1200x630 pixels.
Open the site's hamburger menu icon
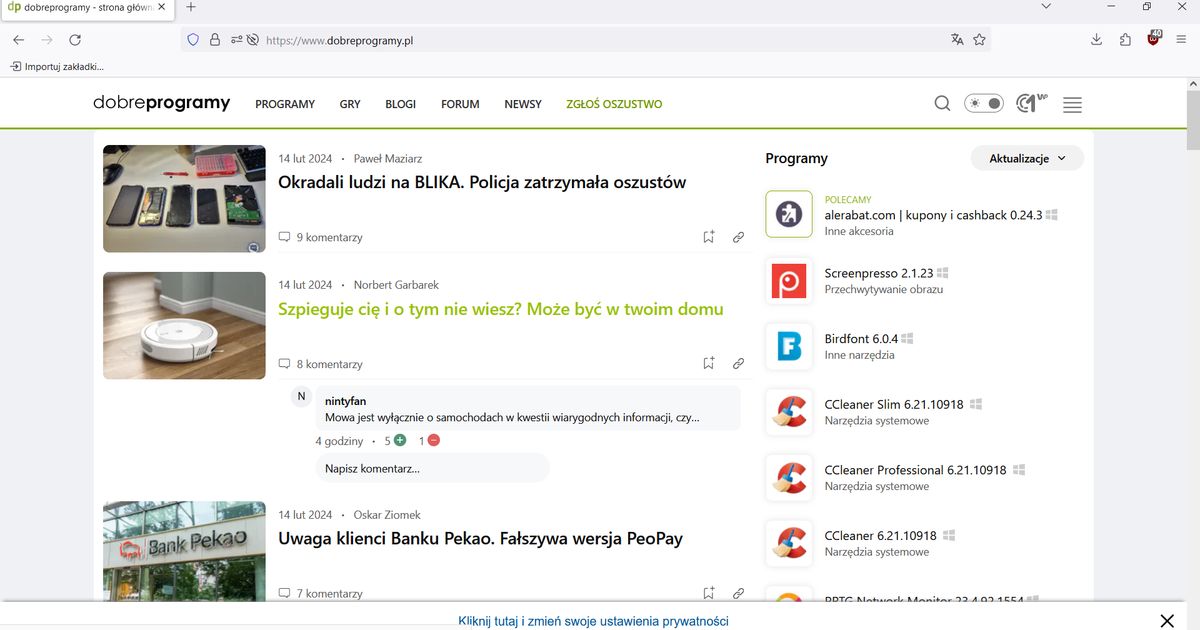click(x=1072, y=103)
